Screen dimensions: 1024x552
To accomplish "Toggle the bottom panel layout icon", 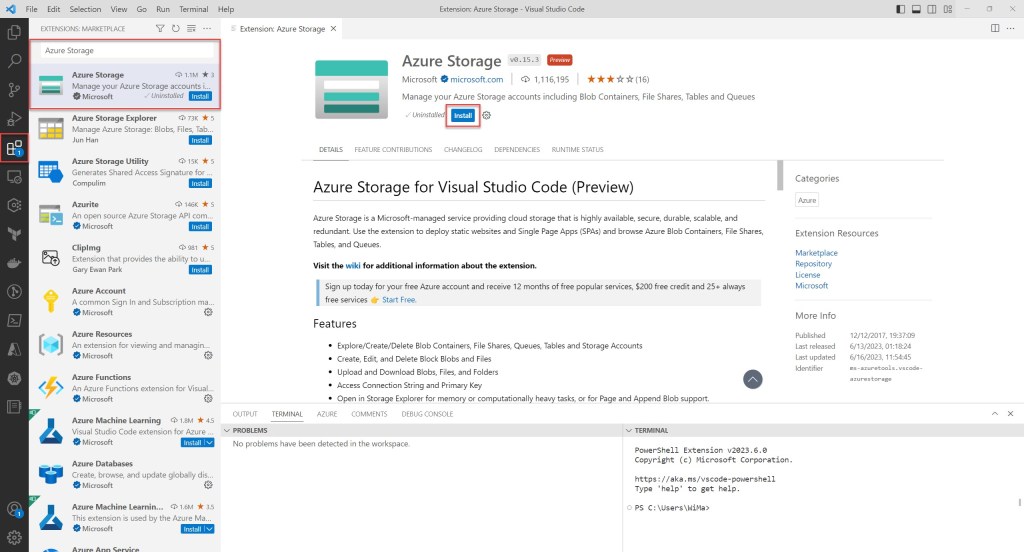I will click(917, 9).
